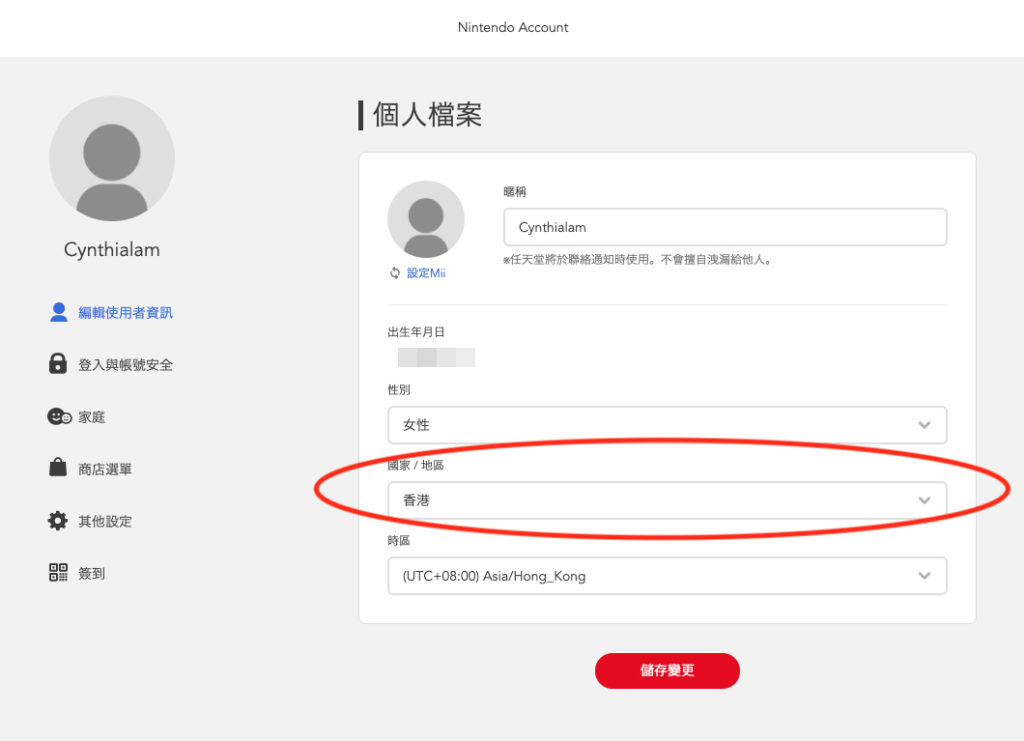This screenshot has width=1024, height=741.
Task: Click the QR code icon for 簽到
Action: point(58,573)
